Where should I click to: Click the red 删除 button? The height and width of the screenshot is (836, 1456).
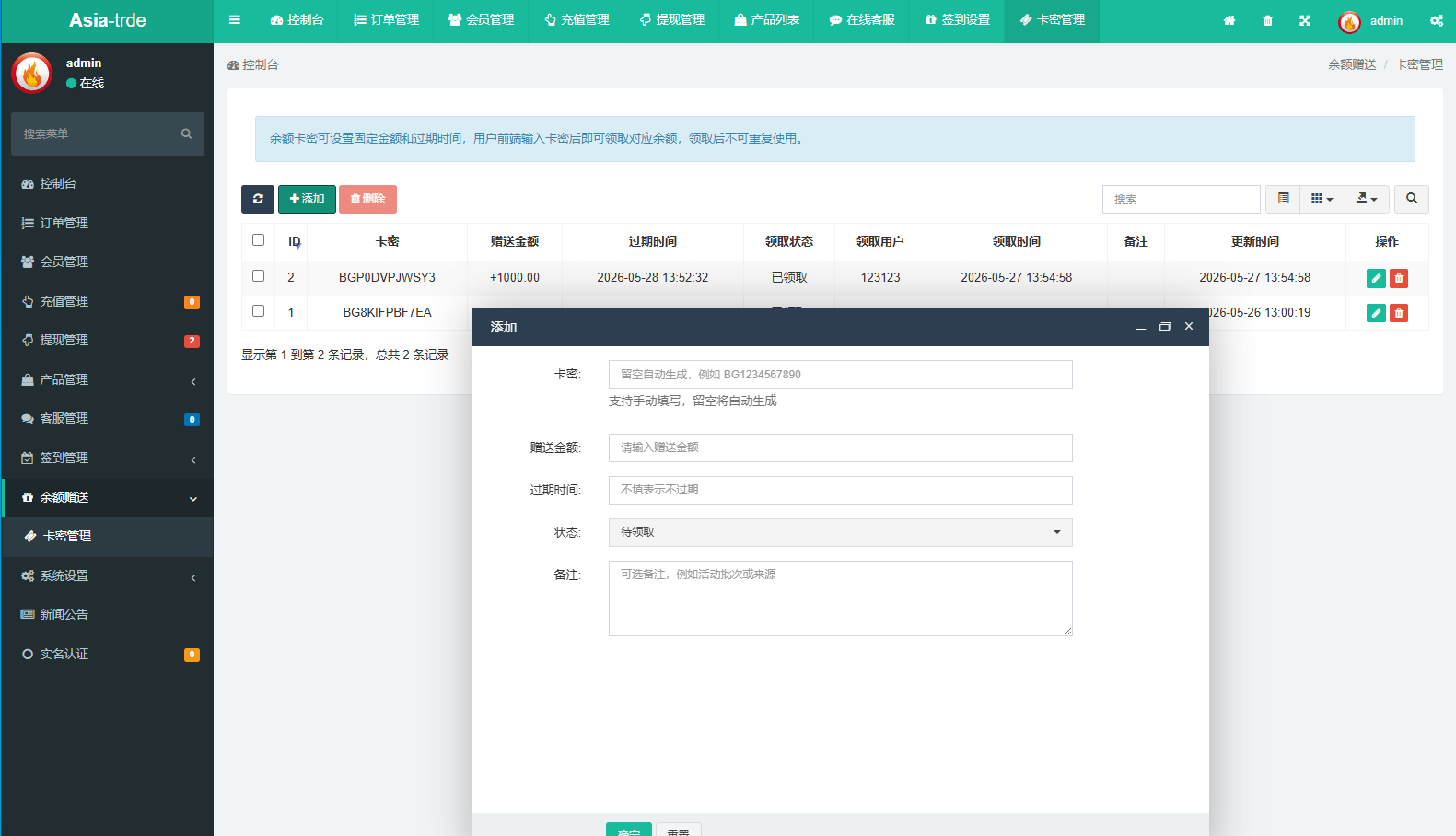click(x=367, y=199)
